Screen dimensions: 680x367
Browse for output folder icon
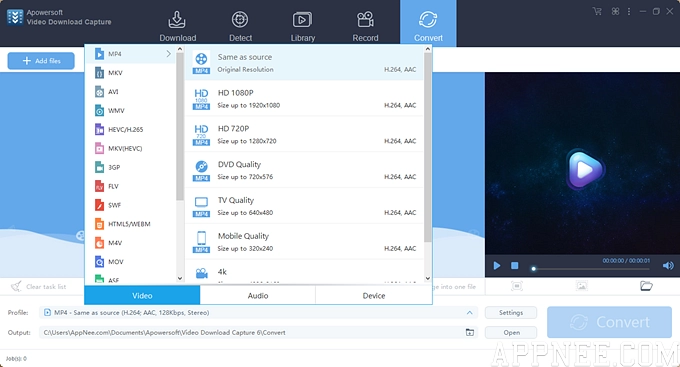click(470, 332)
